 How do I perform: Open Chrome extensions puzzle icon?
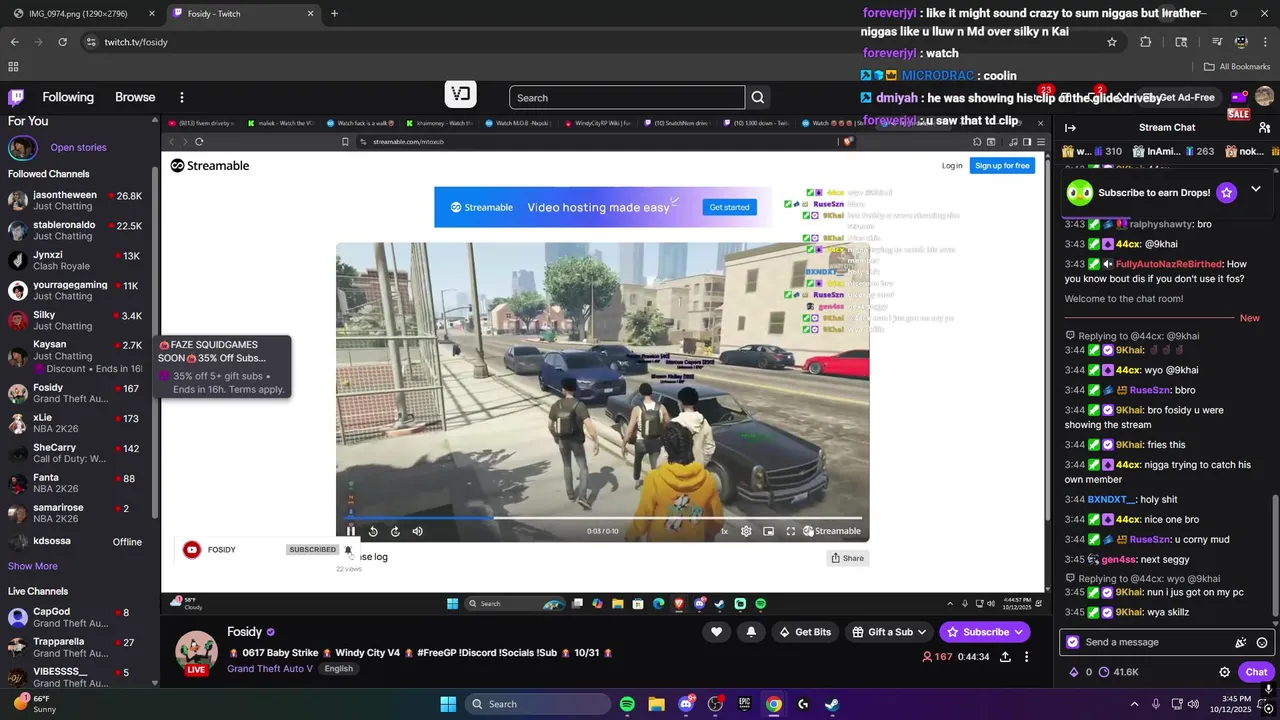[1146, 42]
